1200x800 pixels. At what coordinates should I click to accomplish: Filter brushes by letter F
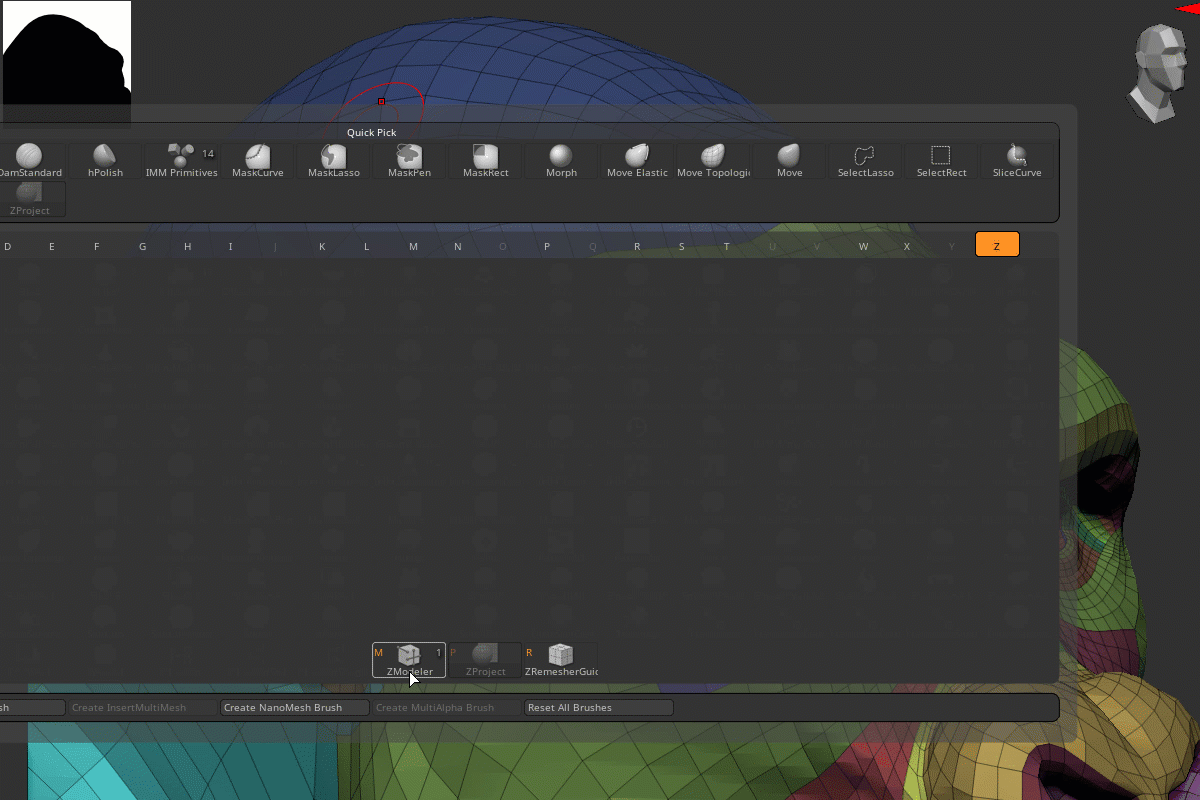[x=97, y=246]
